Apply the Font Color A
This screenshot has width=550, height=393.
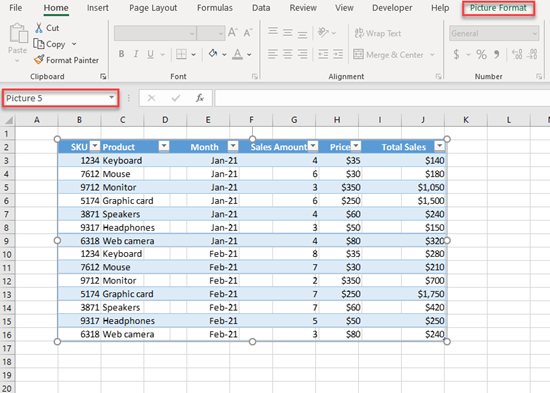pyautogui.click(x=237, y=54)
